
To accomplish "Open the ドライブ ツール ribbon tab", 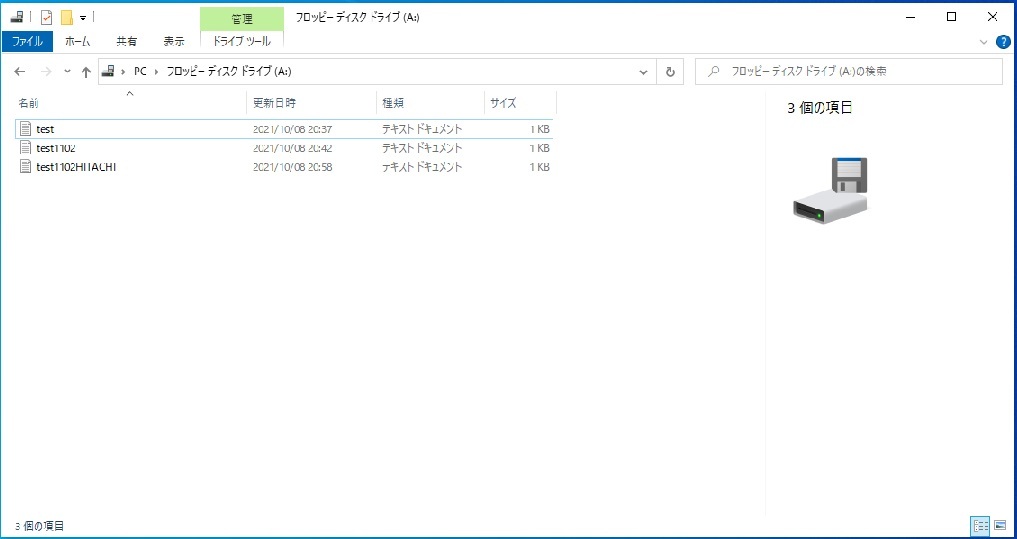I will [x=242, y=41].
